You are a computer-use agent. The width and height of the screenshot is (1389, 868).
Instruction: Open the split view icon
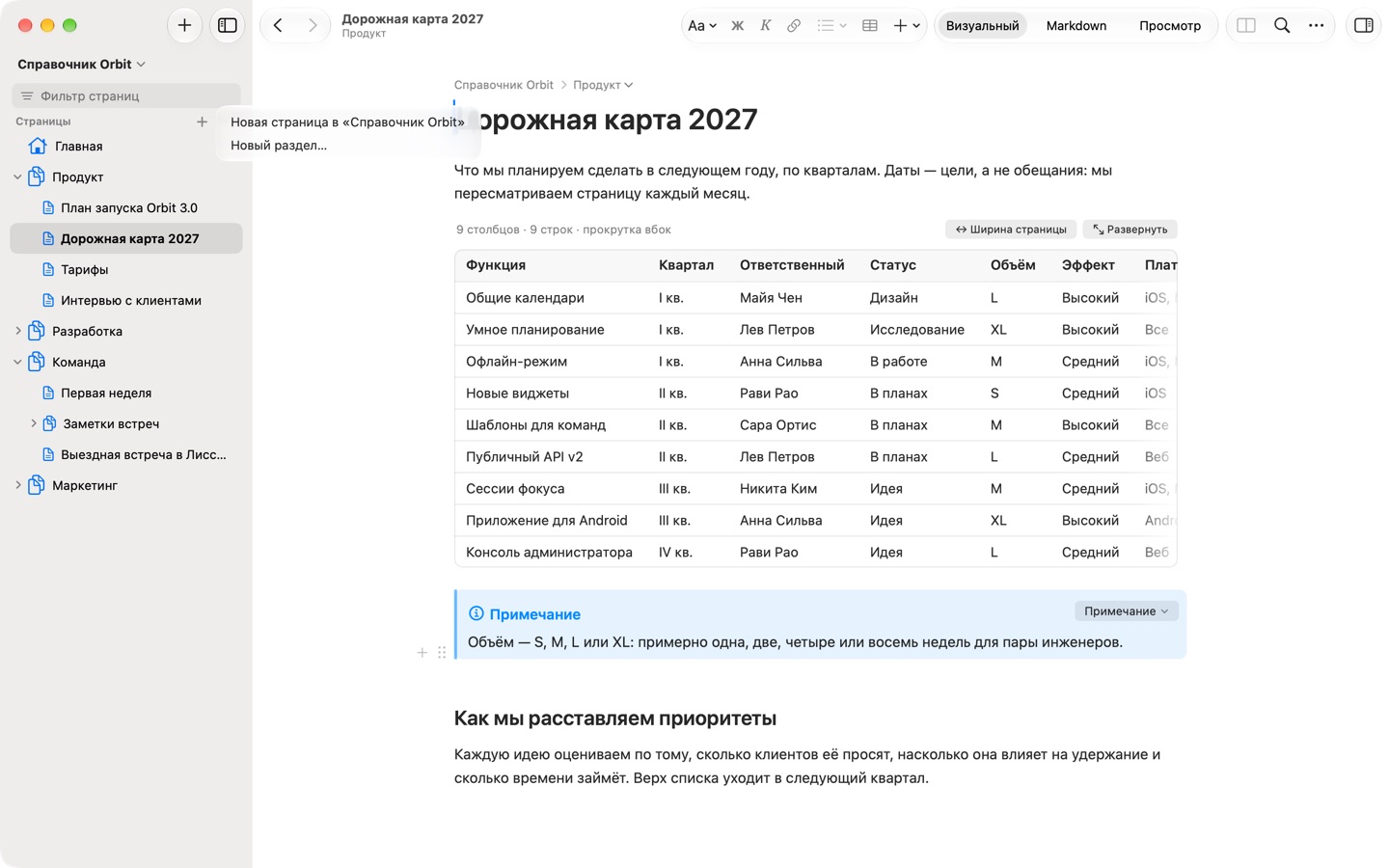click(x=1246, y=26)
